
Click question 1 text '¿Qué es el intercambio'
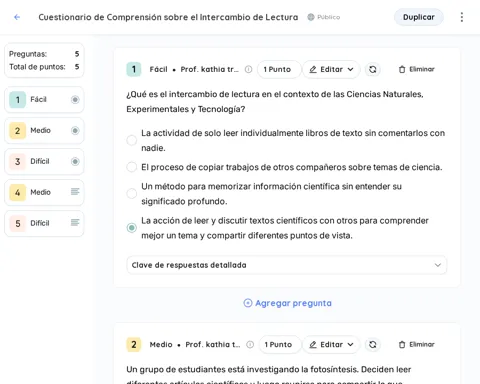click(275, 102)
